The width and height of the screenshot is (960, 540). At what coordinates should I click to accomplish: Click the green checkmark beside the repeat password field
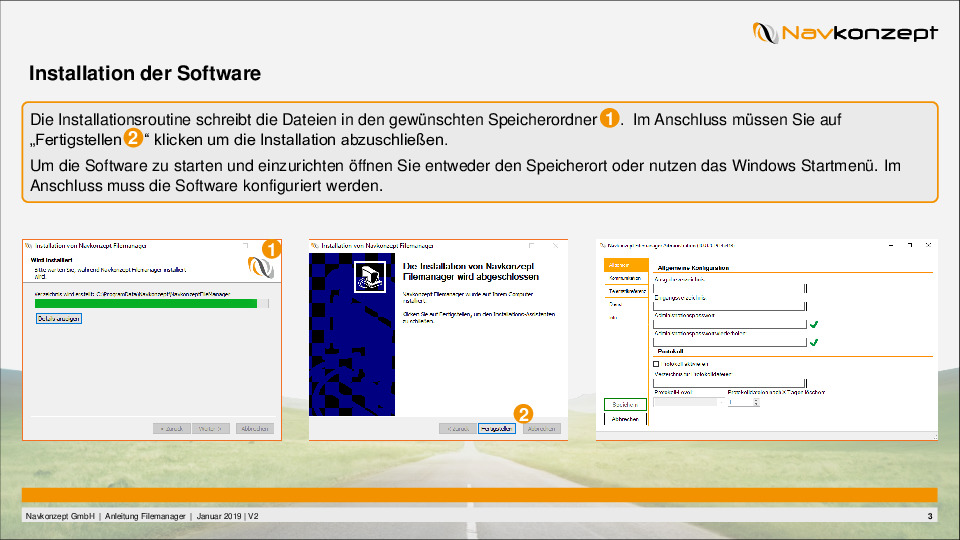[x=814, y=342]
